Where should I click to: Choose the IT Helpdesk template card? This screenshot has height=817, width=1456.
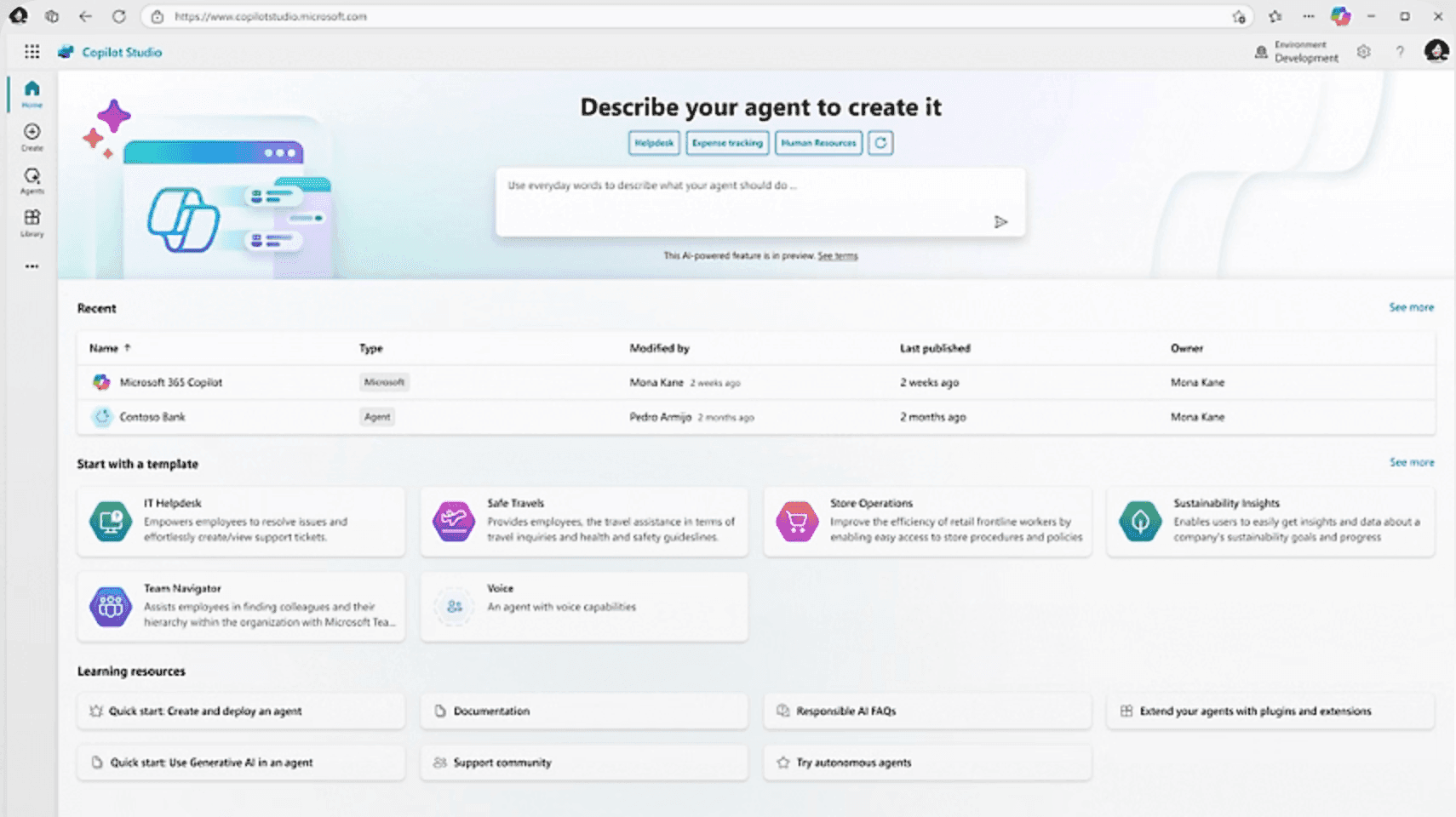point(241,521)
